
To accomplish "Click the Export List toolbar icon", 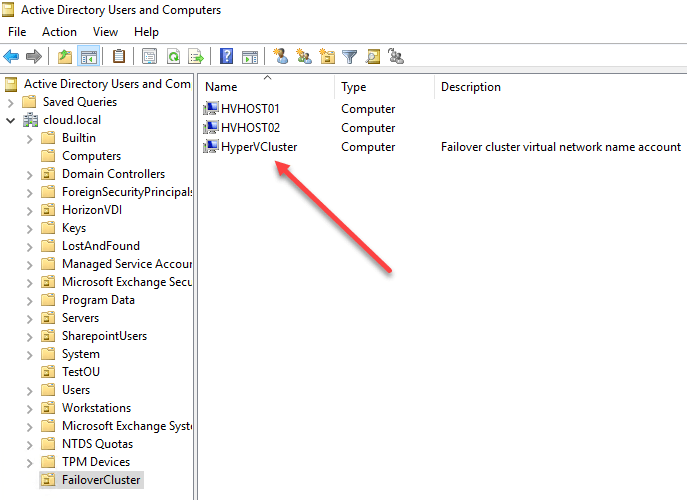I will pos(196,57).
